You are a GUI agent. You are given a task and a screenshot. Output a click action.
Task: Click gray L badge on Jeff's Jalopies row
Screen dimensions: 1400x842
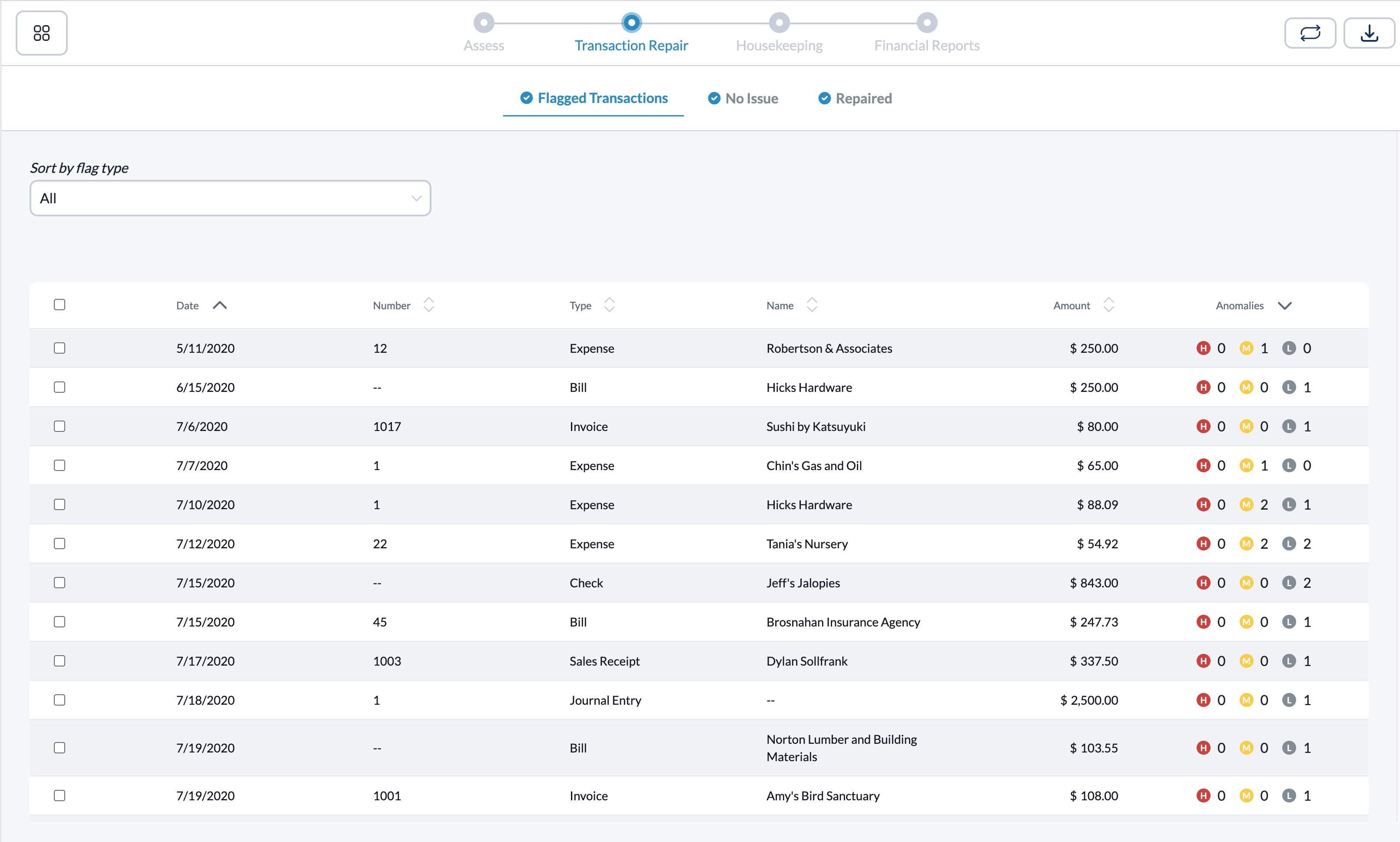tap(1289, 583)
